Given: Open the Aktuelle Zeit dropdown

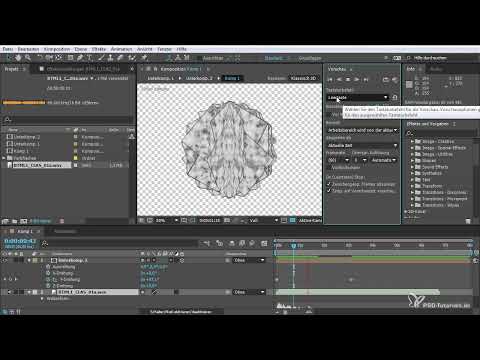Looking at the screenshot, I should click(362, 145).
